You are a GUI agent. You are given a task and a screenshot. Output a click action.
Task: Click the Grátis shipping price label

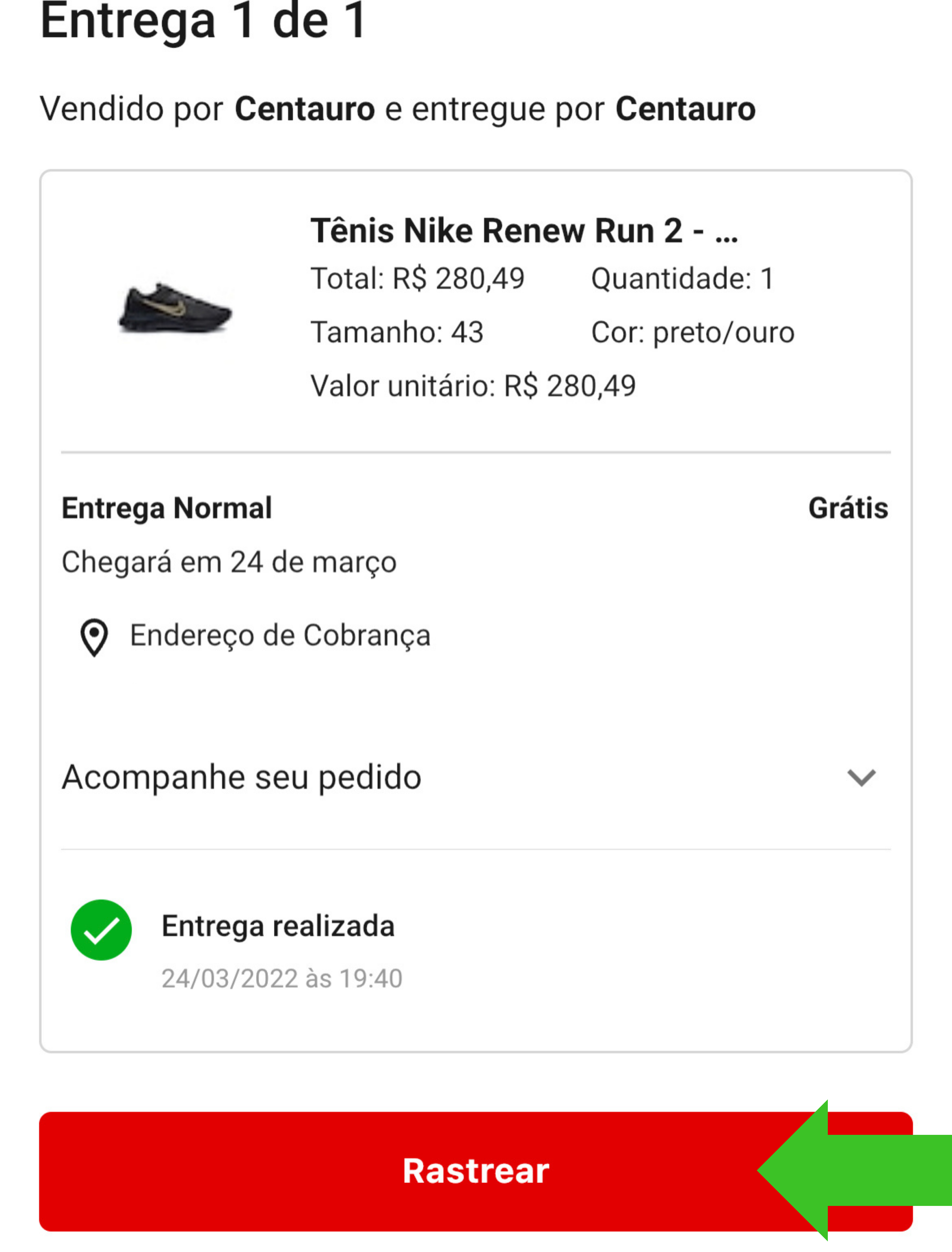point(848,508)
